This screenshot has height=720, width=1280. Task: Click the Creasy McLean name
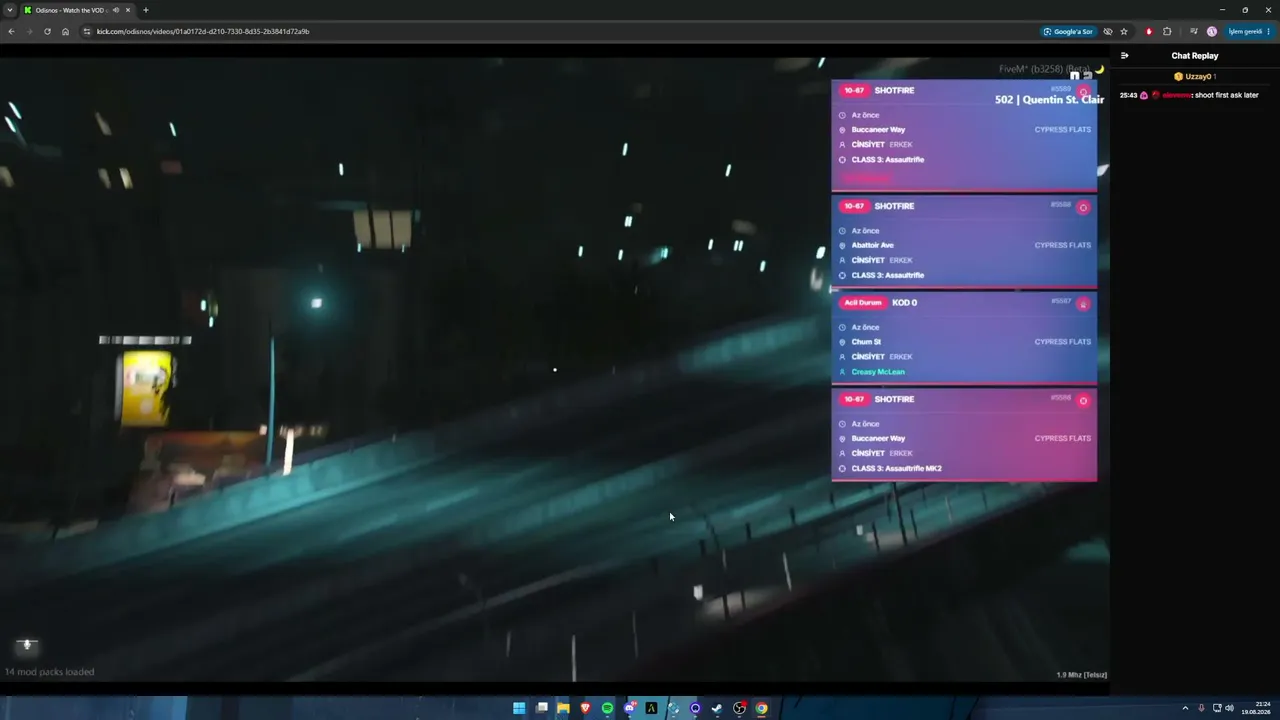(x=878, y=372)
